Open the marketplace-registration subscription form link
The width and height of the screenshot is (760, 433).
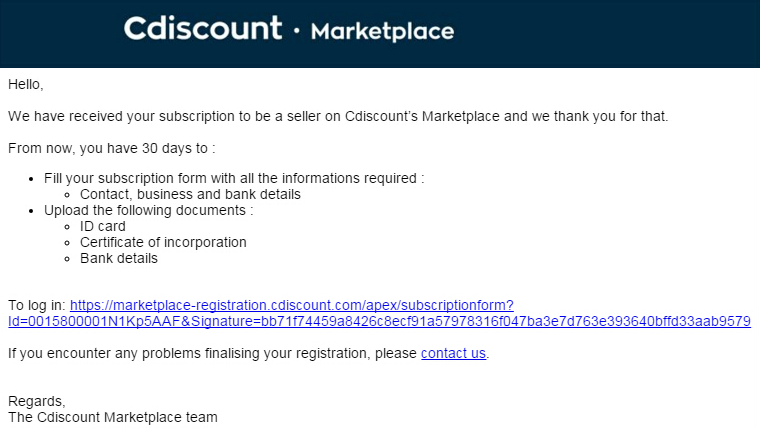(x=292, y=305)
